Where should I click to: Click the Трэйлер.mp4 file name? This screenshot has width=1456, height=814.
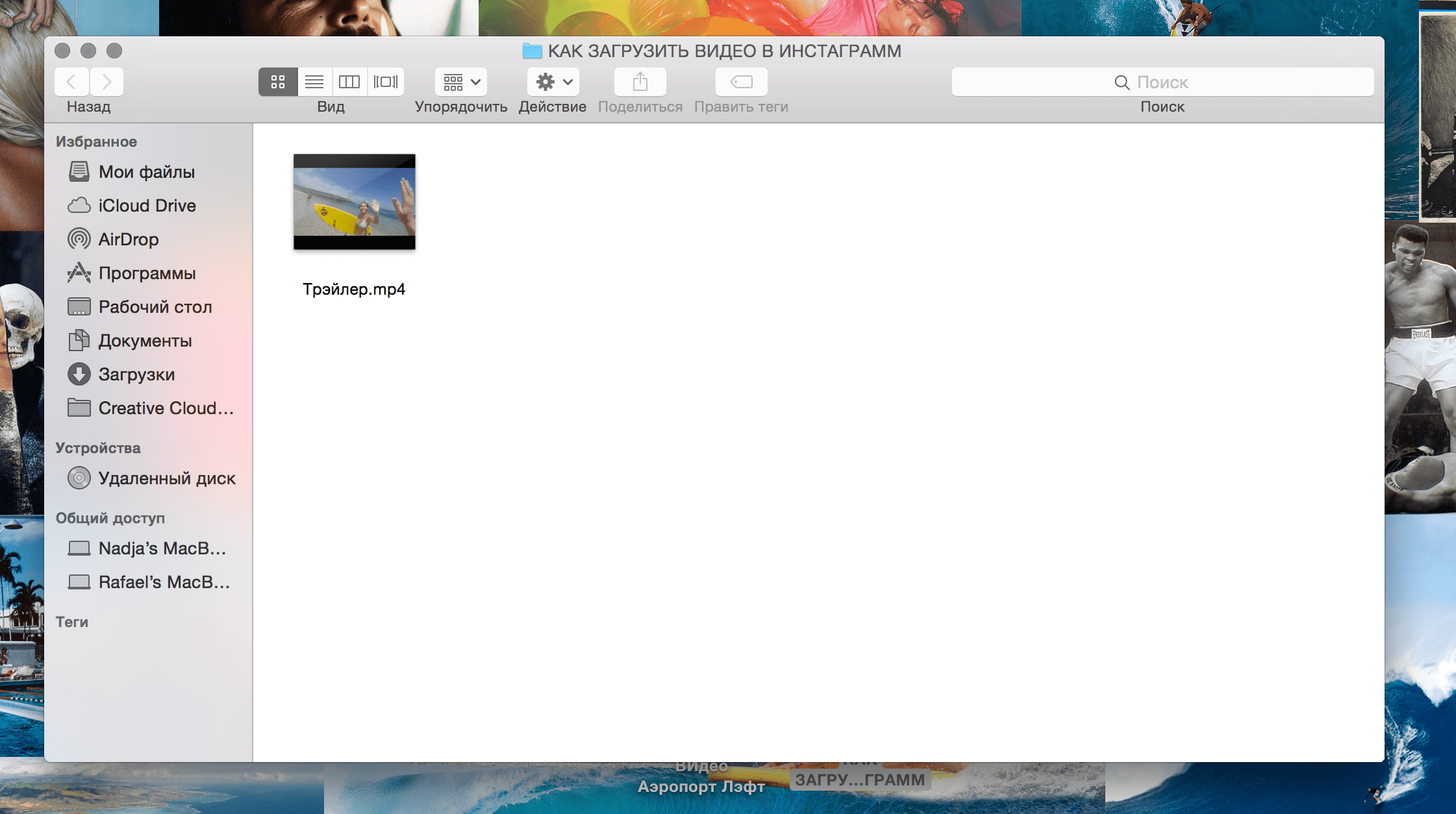click(x=354, y=289)
